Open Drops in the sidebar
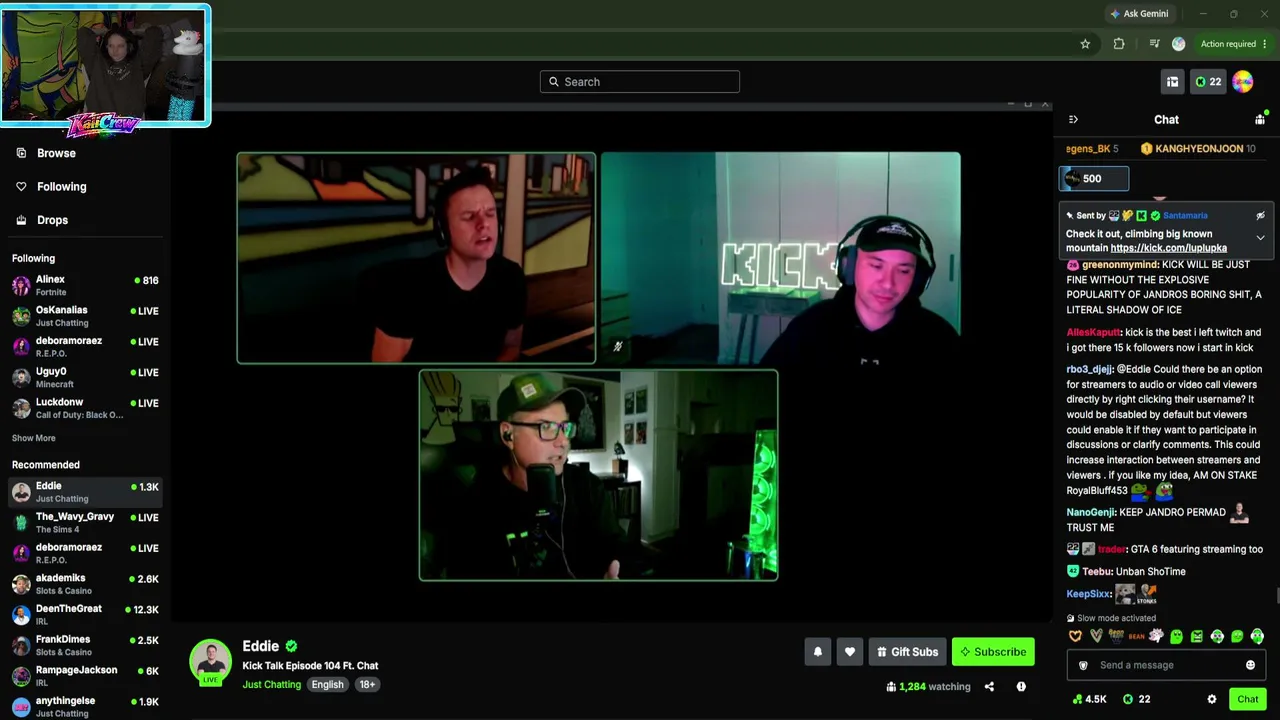Screen dimensions: 1280x720 click(x=84, y=220)
